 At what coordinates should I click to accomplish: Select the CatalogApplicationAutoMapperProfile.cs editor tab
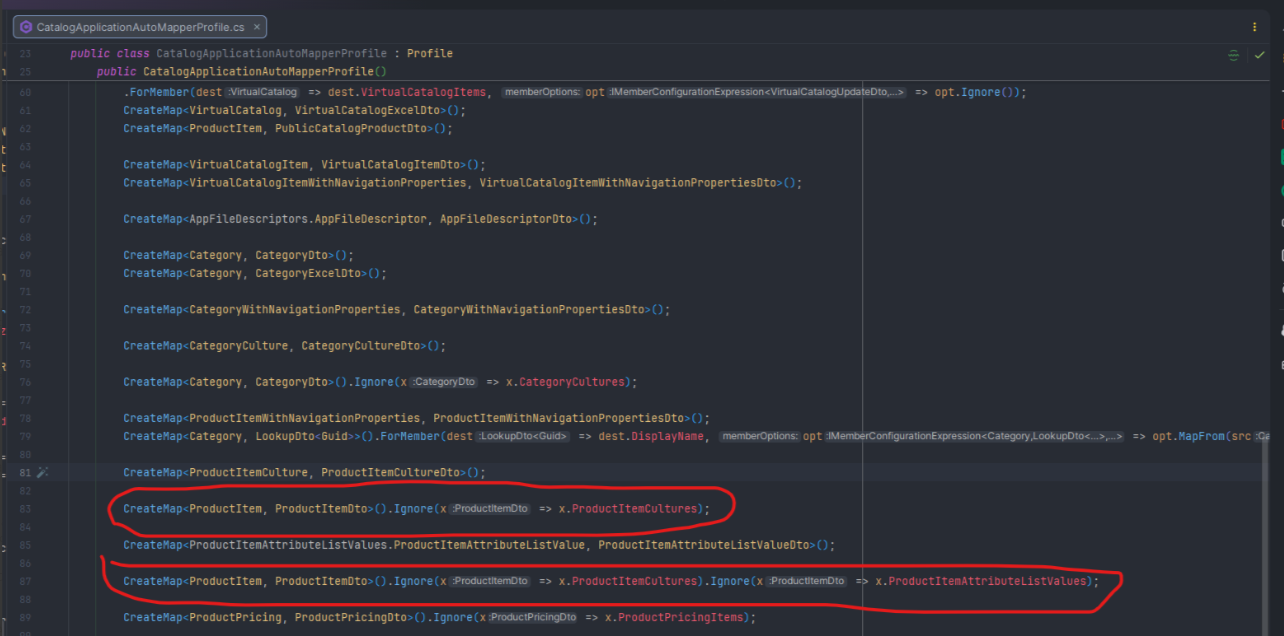140,27
